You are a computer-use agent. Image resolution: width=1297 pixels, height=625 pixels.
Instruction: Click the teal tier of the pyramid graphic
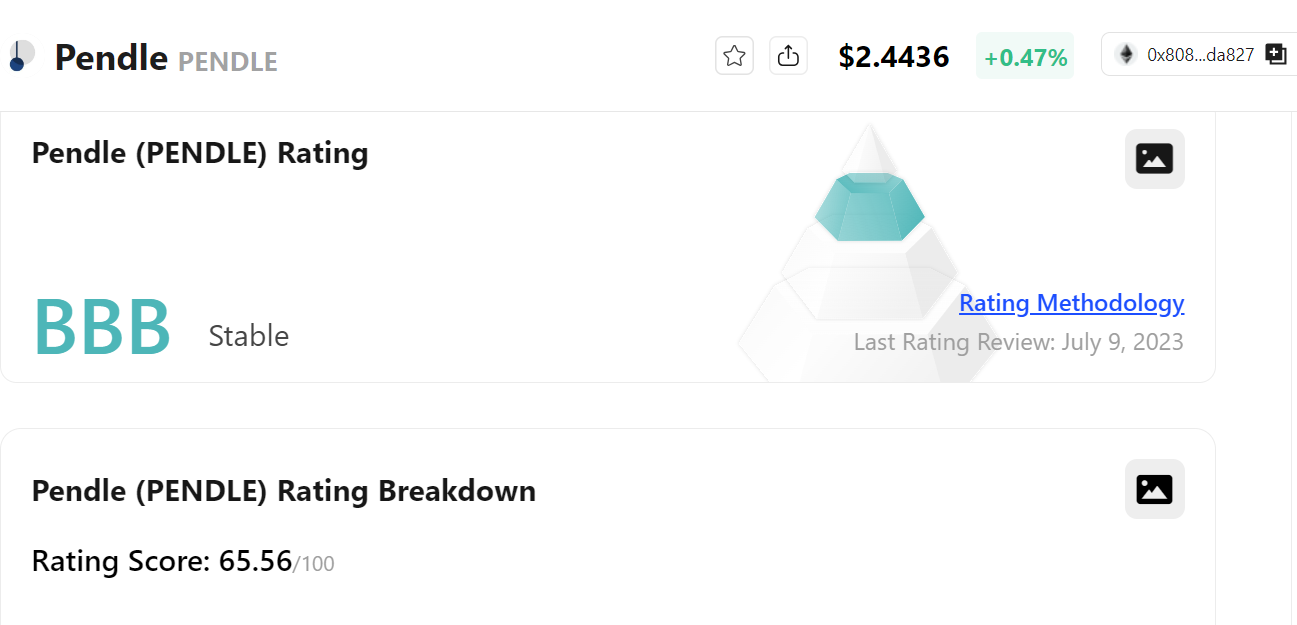click(x=869, y=207)
